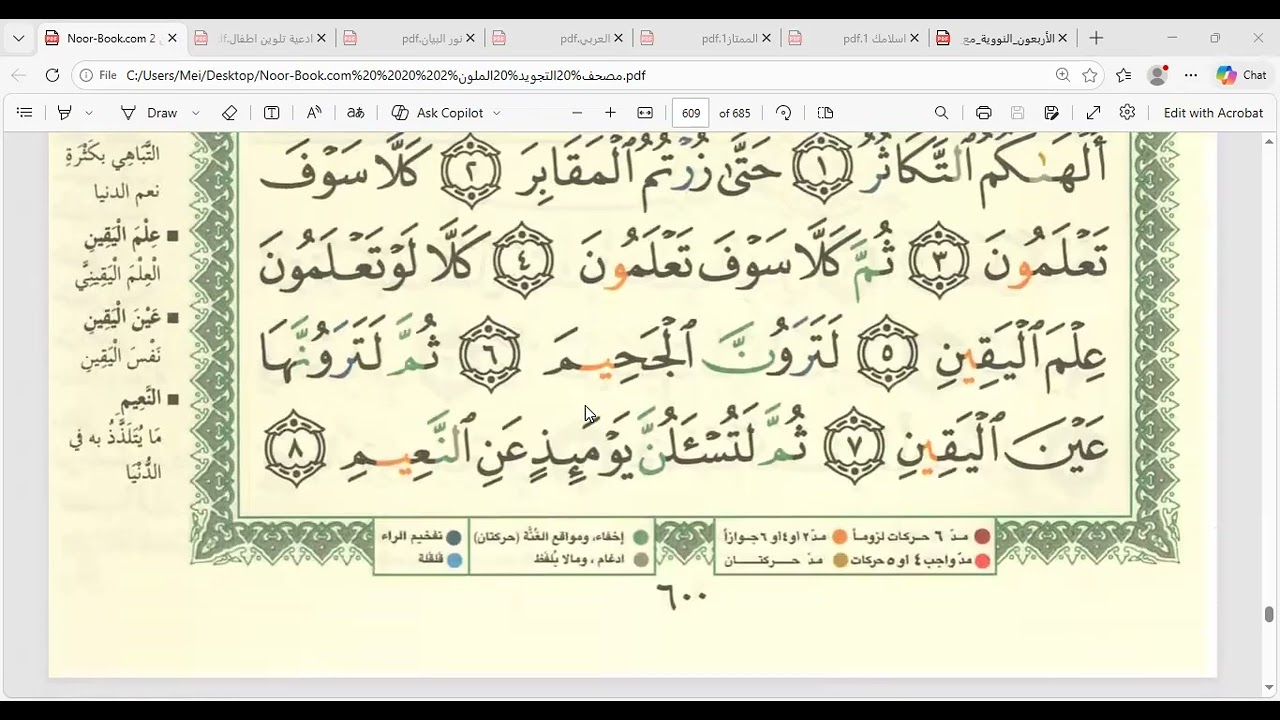Screen dimensions: 1280x720
Task: Click the Ask Copilot button
Action: [x=437, y=113]
